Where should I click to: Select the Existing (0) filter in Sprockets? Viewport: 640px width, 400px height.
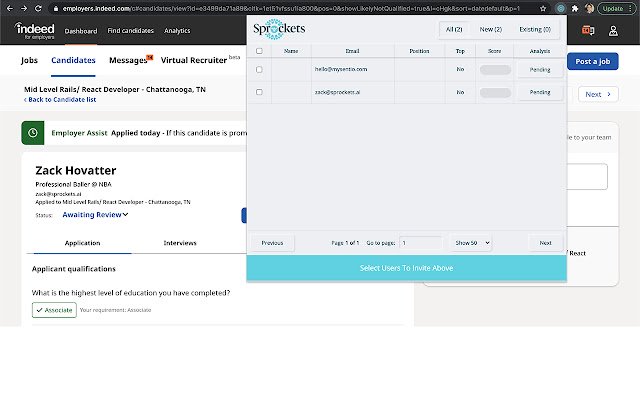(x=535, y=29)
